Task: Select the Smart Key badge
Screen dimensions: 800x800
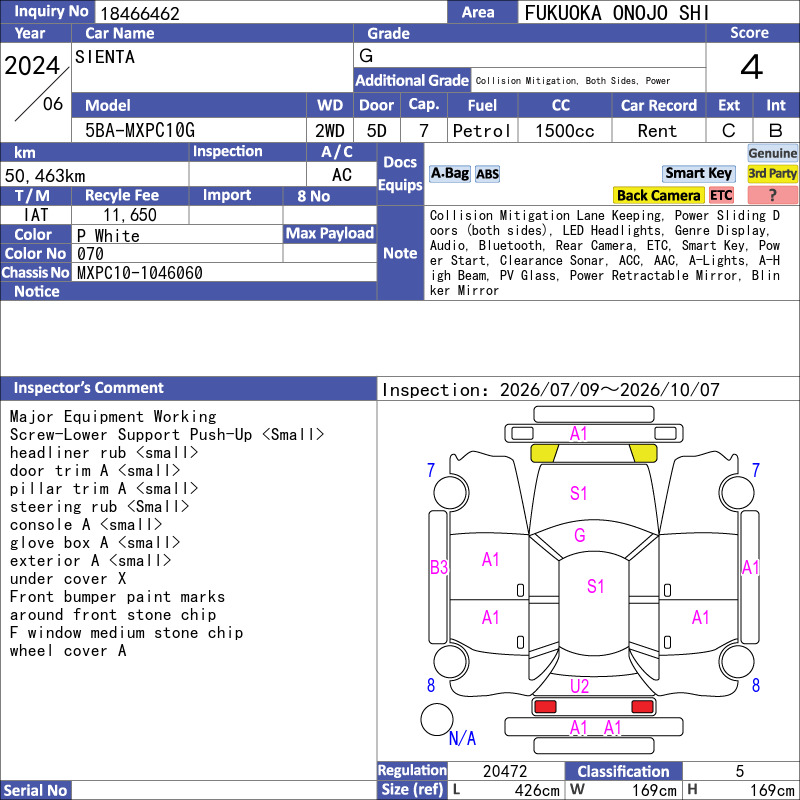Action: coord(698,173)
